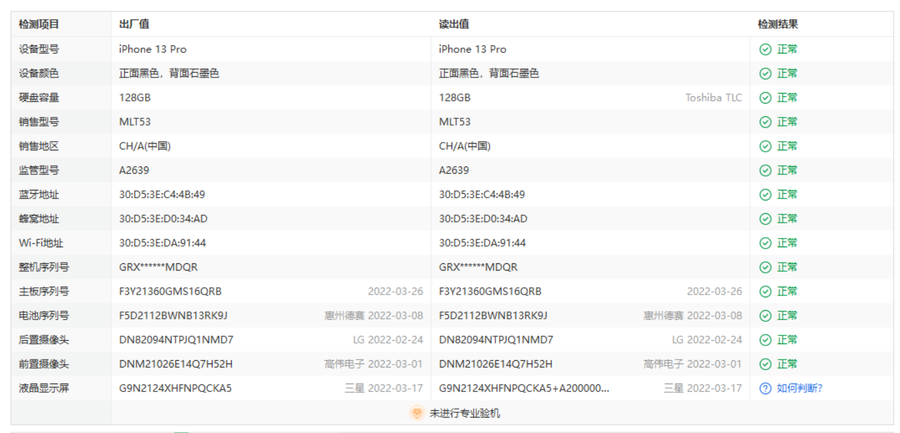This screenshot has width=900, height=433.
Task: Click the 检测项目 column header
Action: [38, 25]
